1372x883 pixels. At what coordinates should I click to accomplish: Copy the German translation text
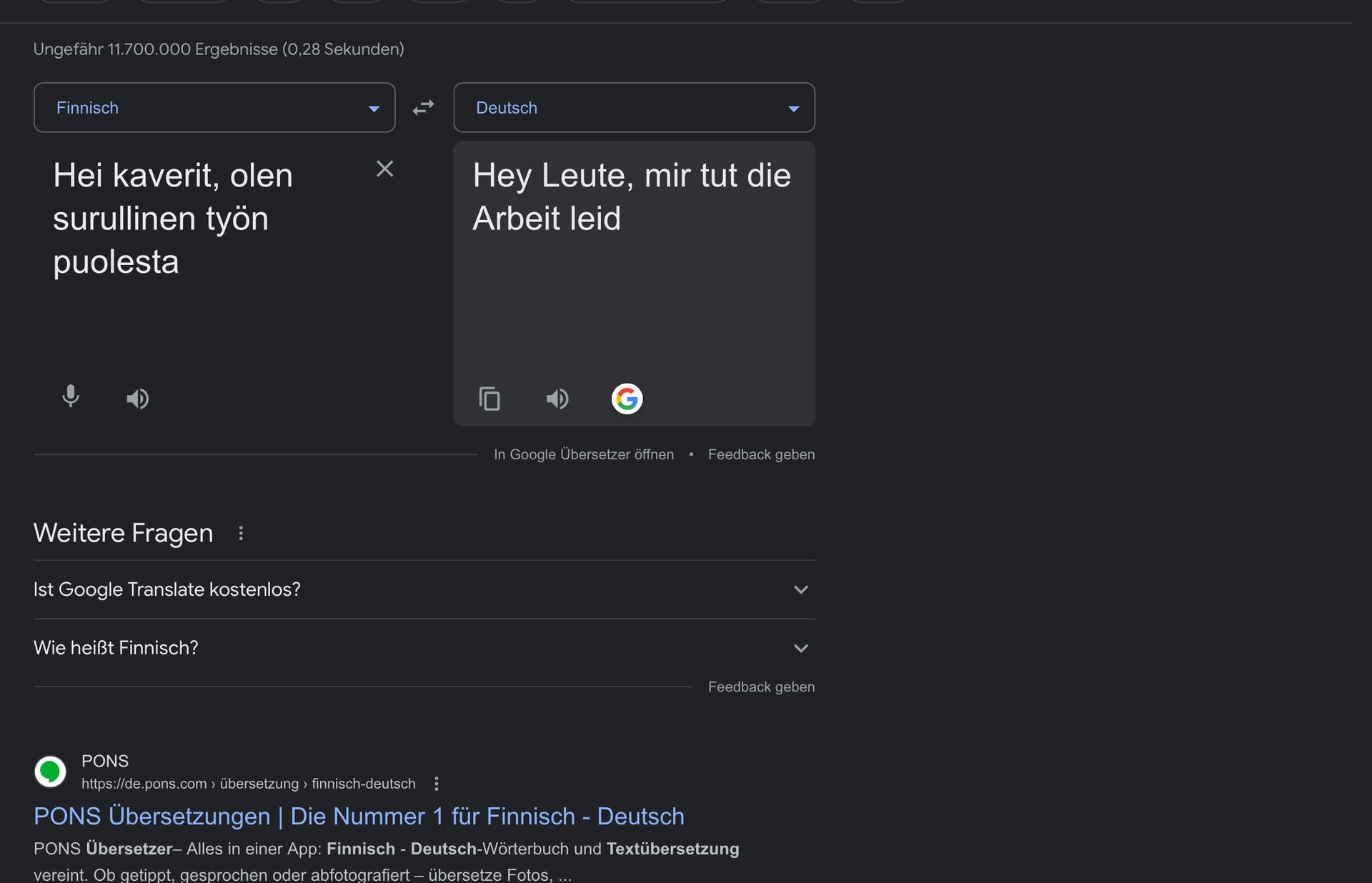coord(489,399)
